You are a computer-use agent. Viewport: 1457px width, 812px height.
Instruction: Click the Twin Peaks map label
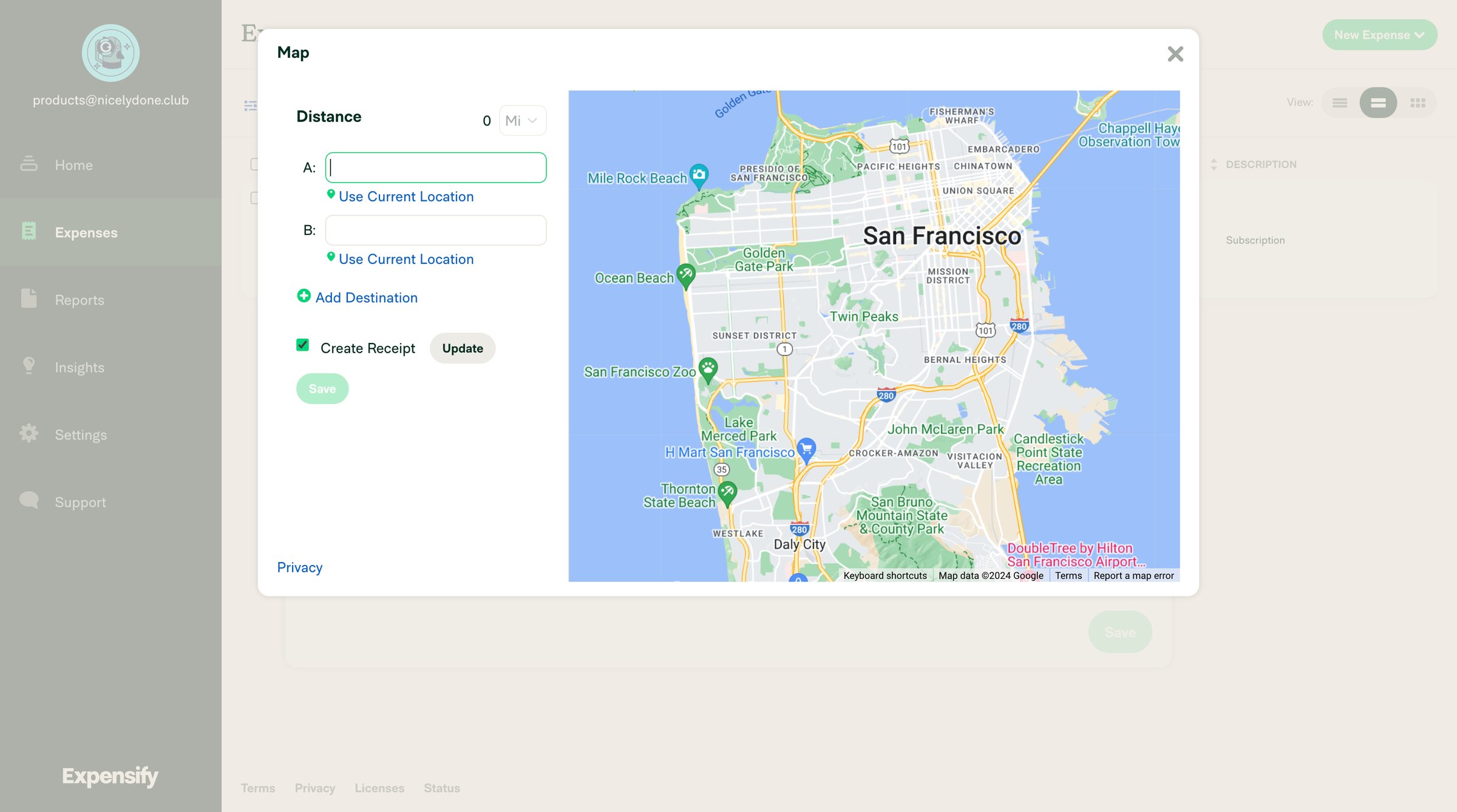pos(864,317)
